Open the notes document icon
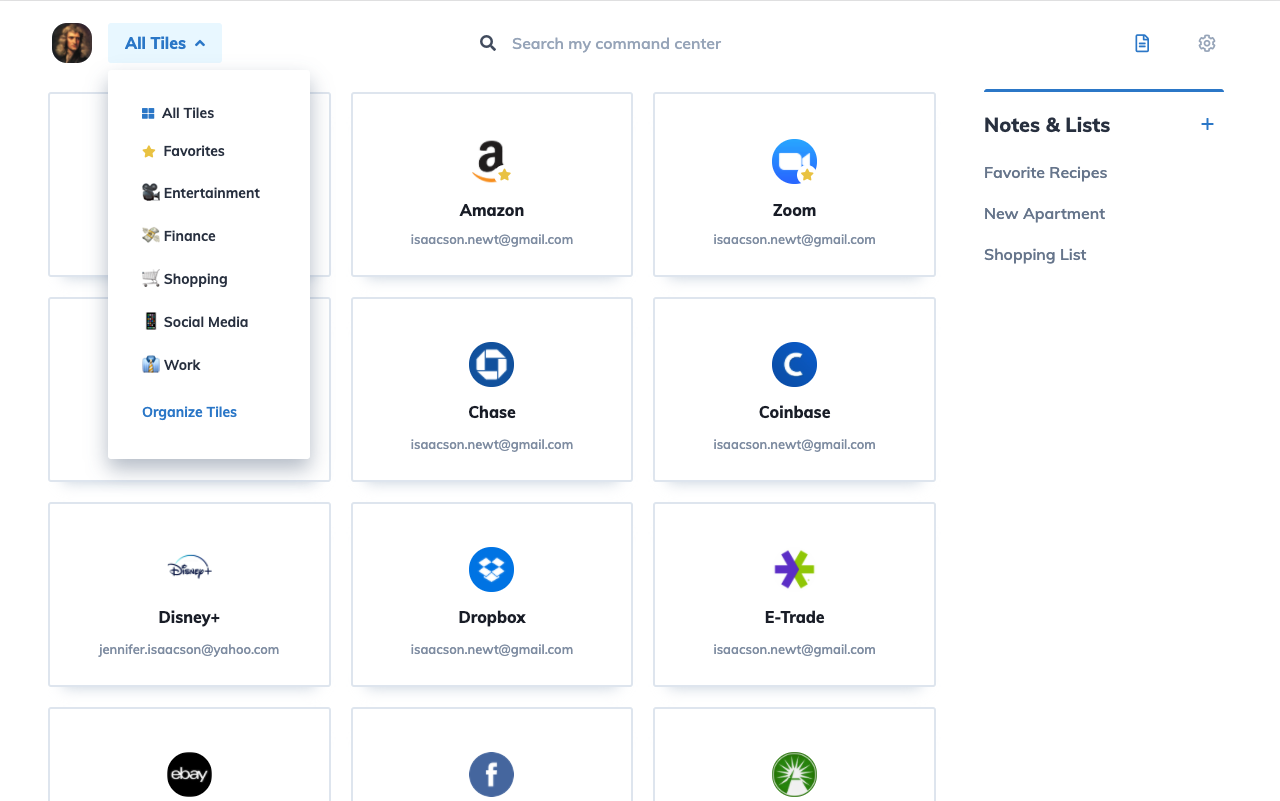Screen dimensions: 1280x801 [1142, 43]
